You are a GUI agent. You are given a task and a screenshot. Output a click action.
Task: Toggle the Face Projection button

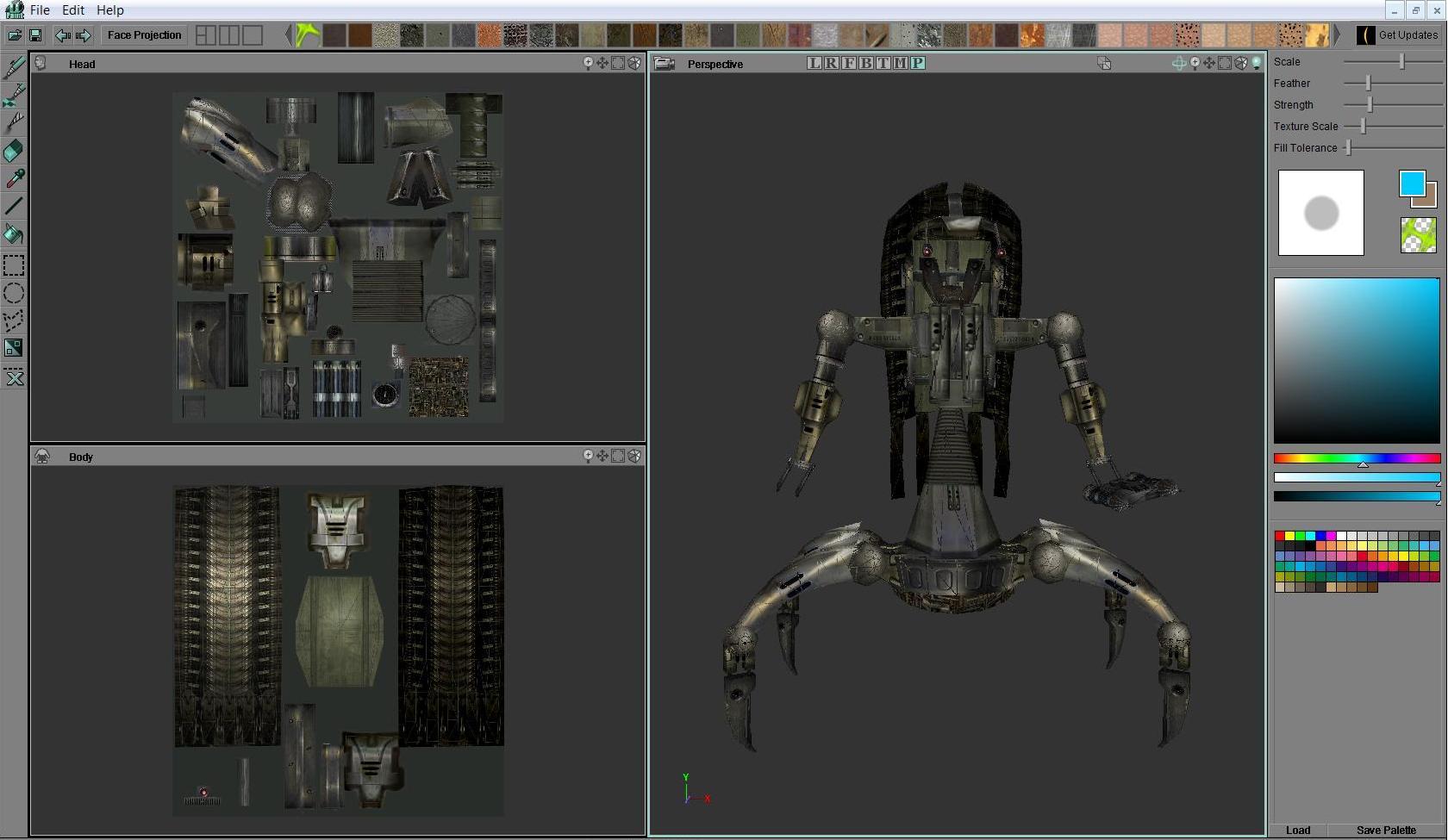pos(144,35)
